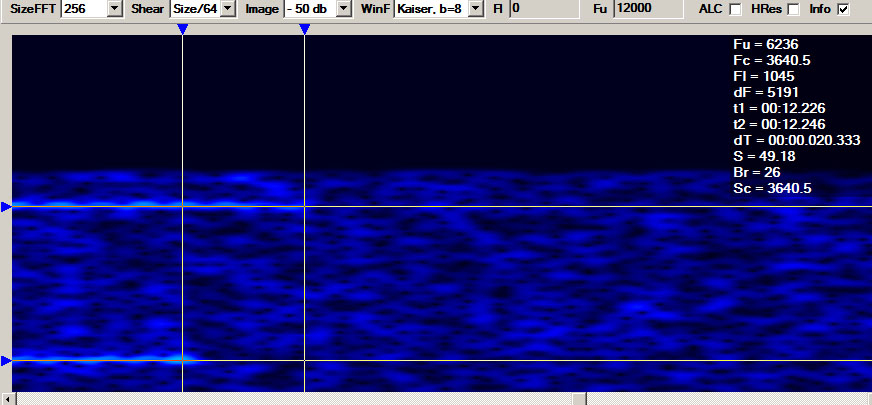Expand the Shear Size/64 dropdown
The image size is (872, 405).
[x=227, y=8]
